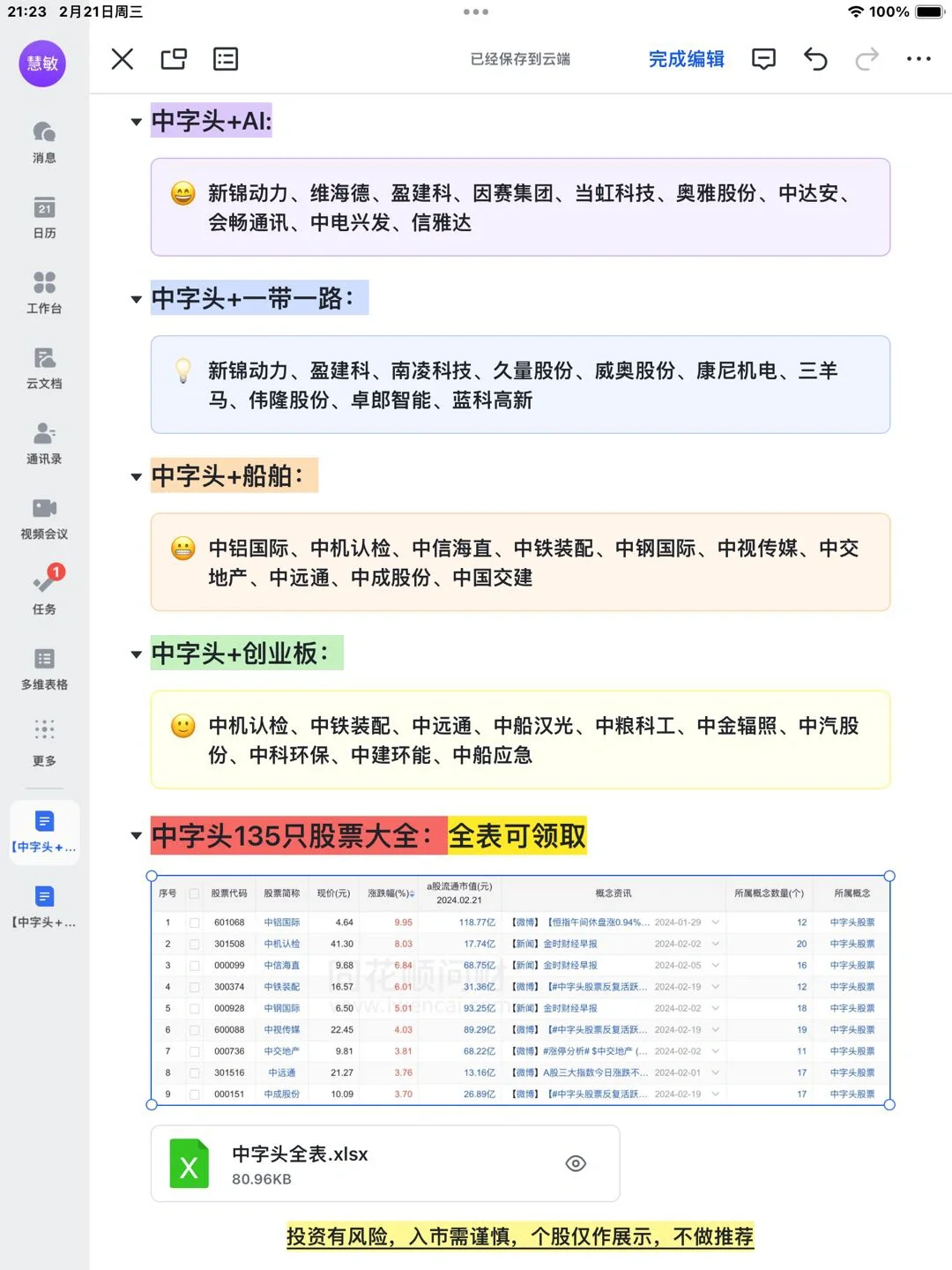Select the stock table image
The width and height of the screenshot is (952, 1270).
[x=520, y=990]
